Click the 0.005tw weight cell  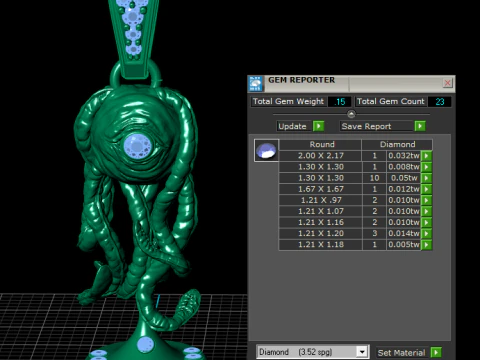404,245
